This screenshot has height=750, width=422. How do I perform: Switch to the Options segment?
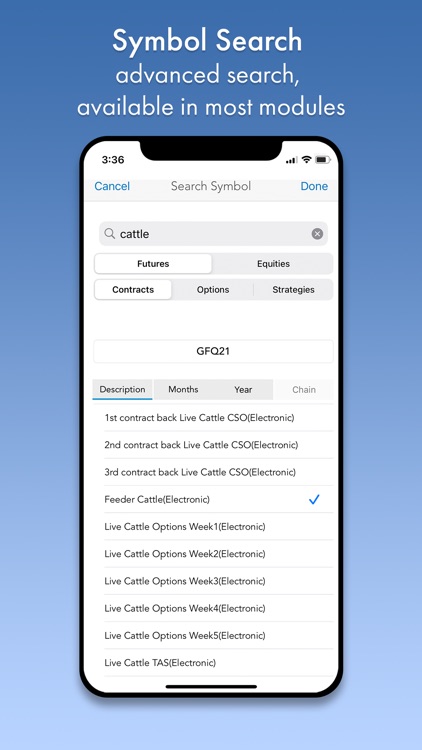pyautogui.click(x=213, y=289)
